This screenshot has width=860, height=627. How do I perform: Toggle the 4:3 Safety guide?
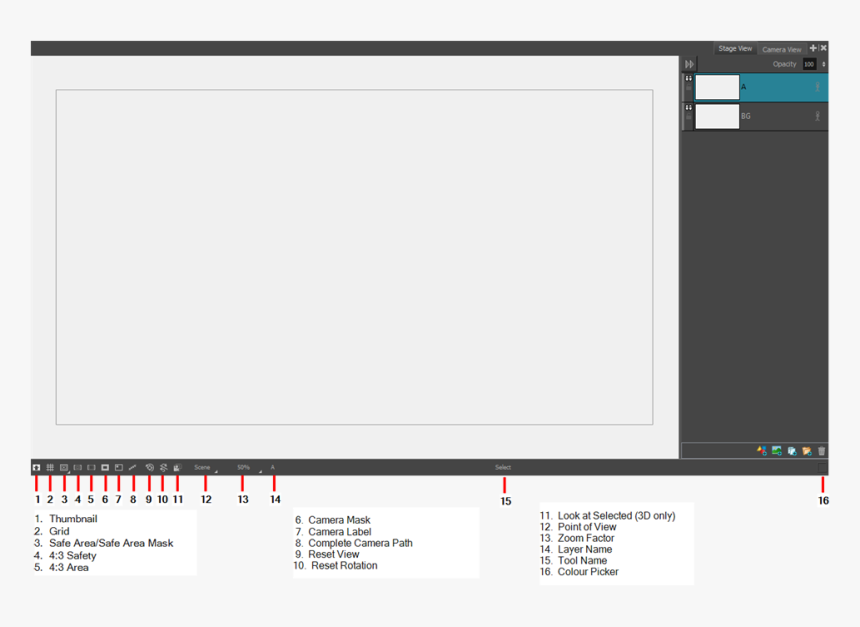coord(78,467)
